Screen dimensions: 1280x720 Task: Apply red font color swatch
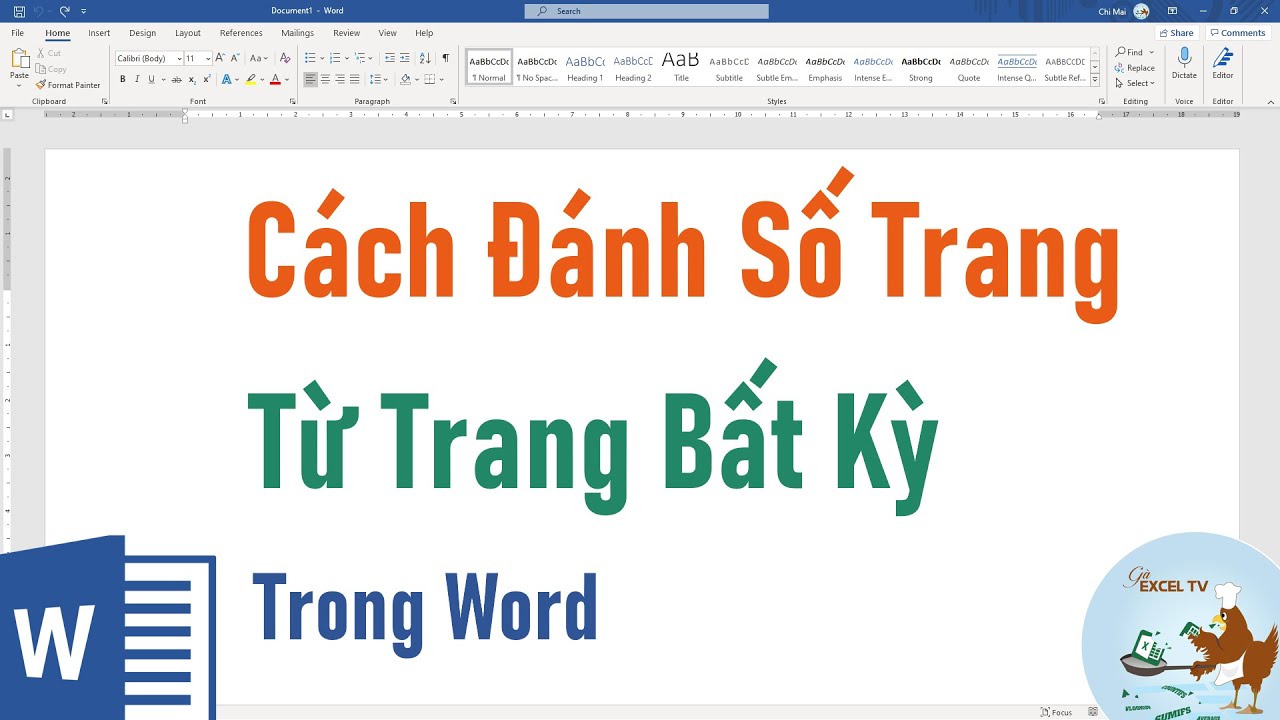coord(275,79)
